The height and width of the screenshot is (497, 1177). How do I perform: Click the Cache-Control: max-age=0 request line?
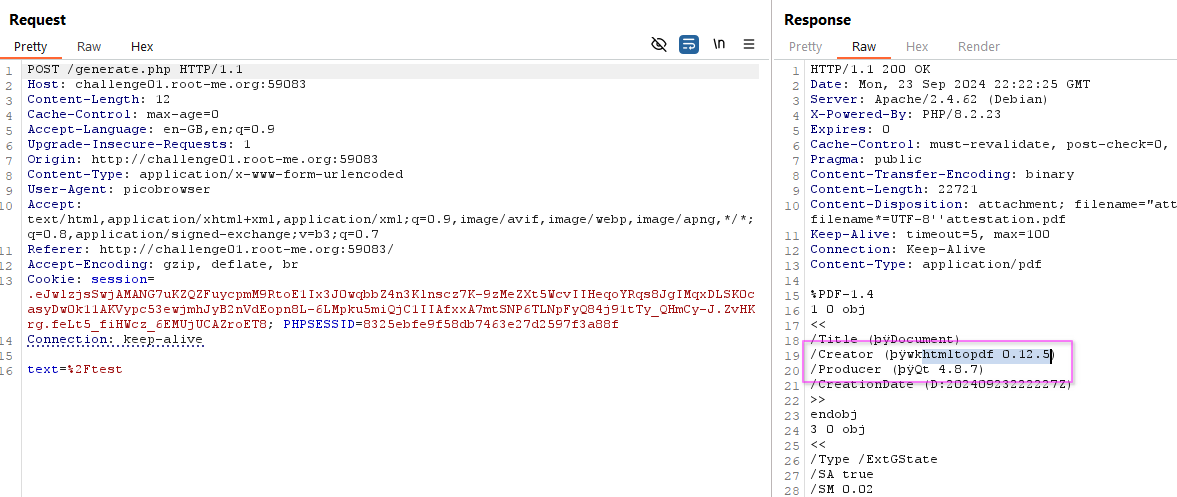pyautogui.click(x=123, y=114)
